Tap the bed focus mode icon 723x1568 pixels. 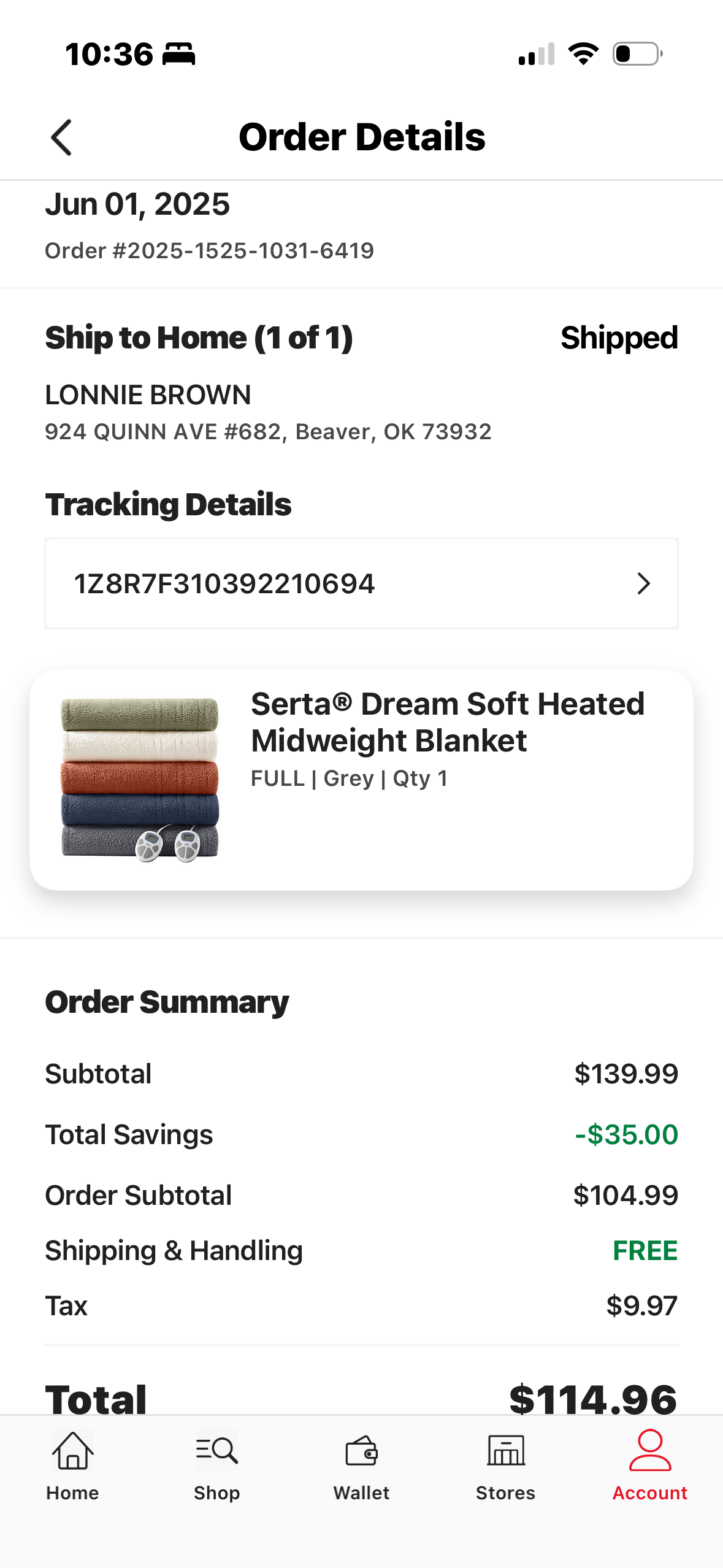pos(178,54)
